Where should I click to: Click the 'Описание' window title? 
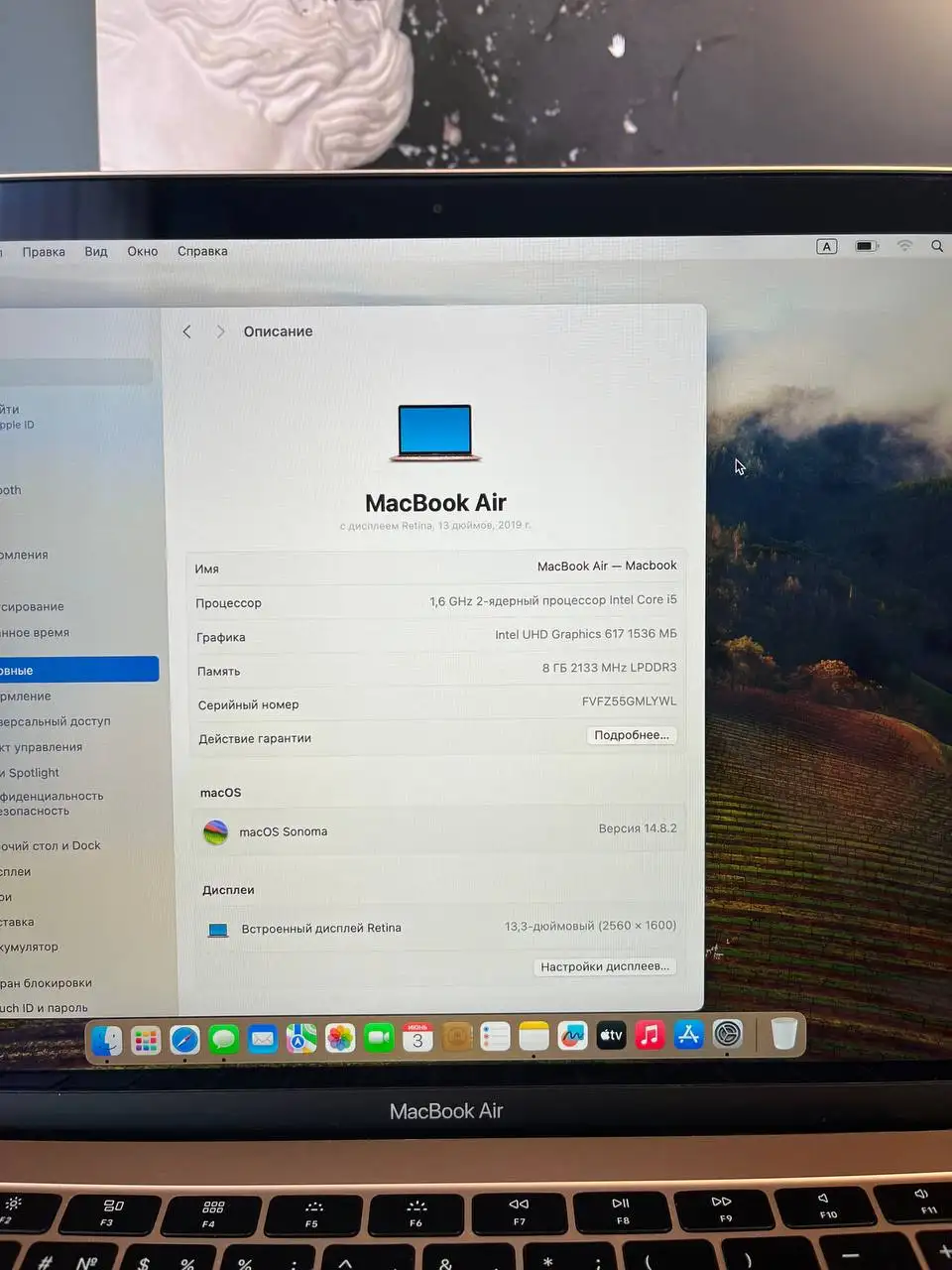278,331
